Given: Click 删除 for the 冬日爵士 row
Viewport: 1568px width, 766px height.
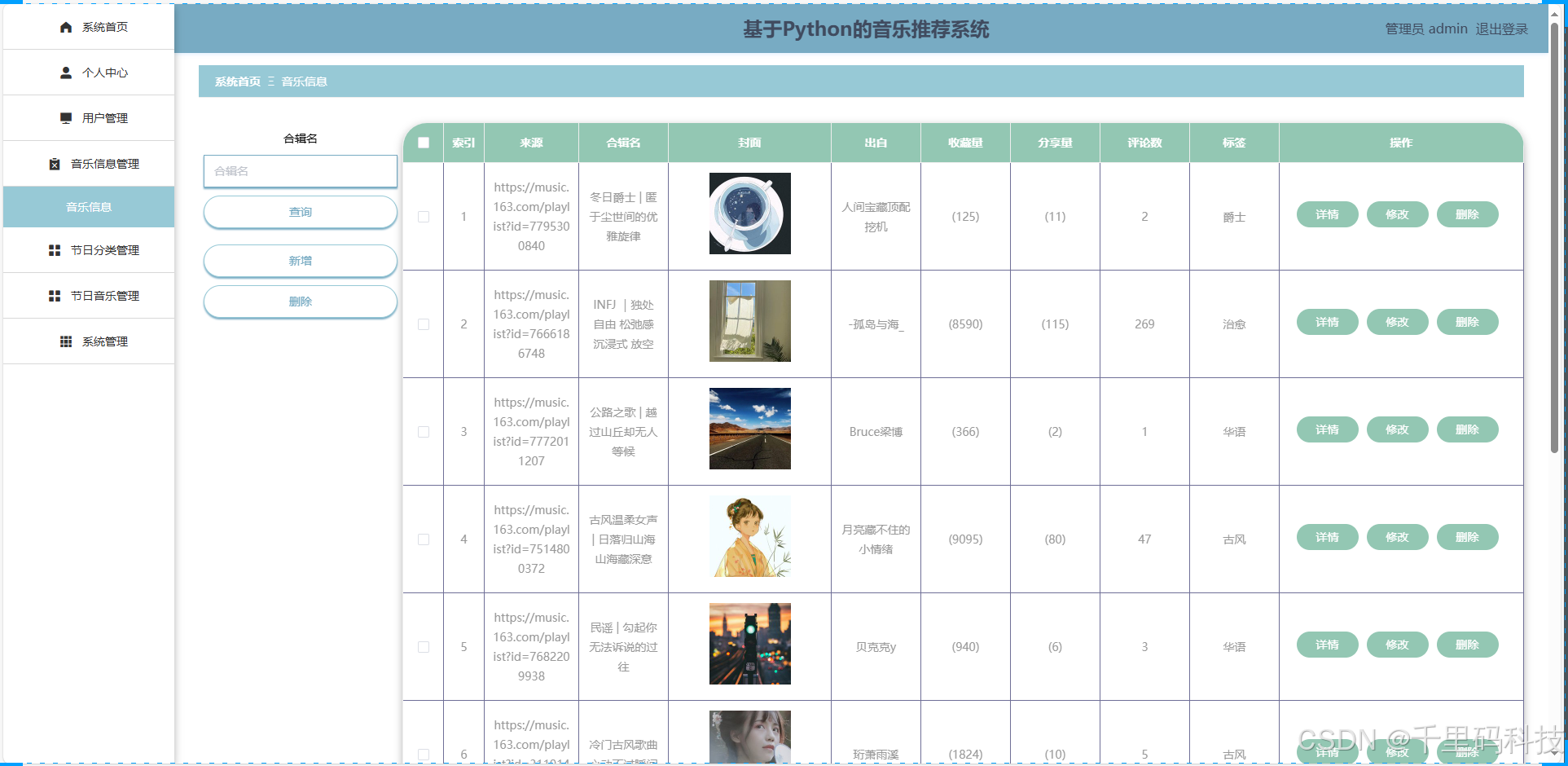Looking at the screenshot, I should (1468, 214).
